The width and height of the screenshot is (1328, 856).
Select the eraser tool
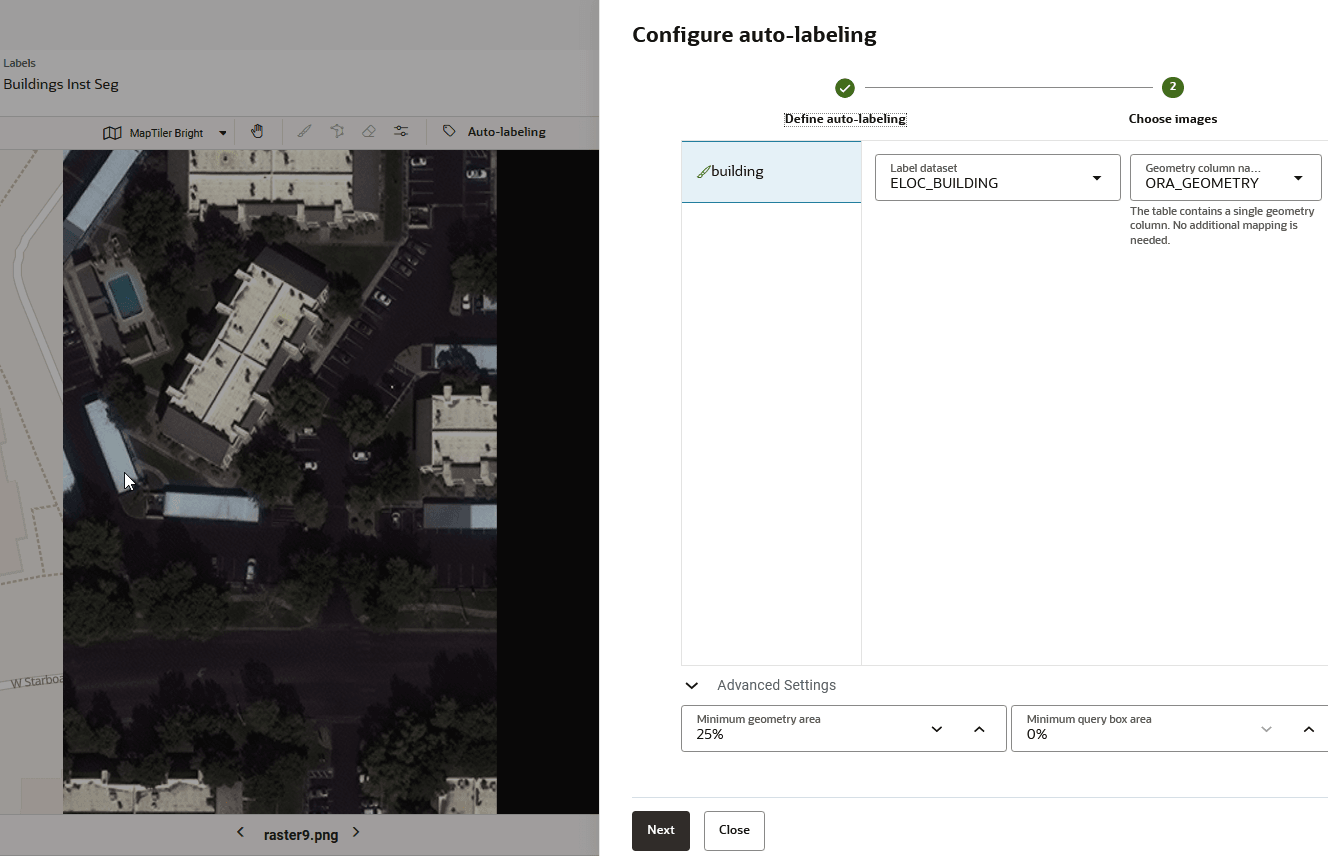369,131
